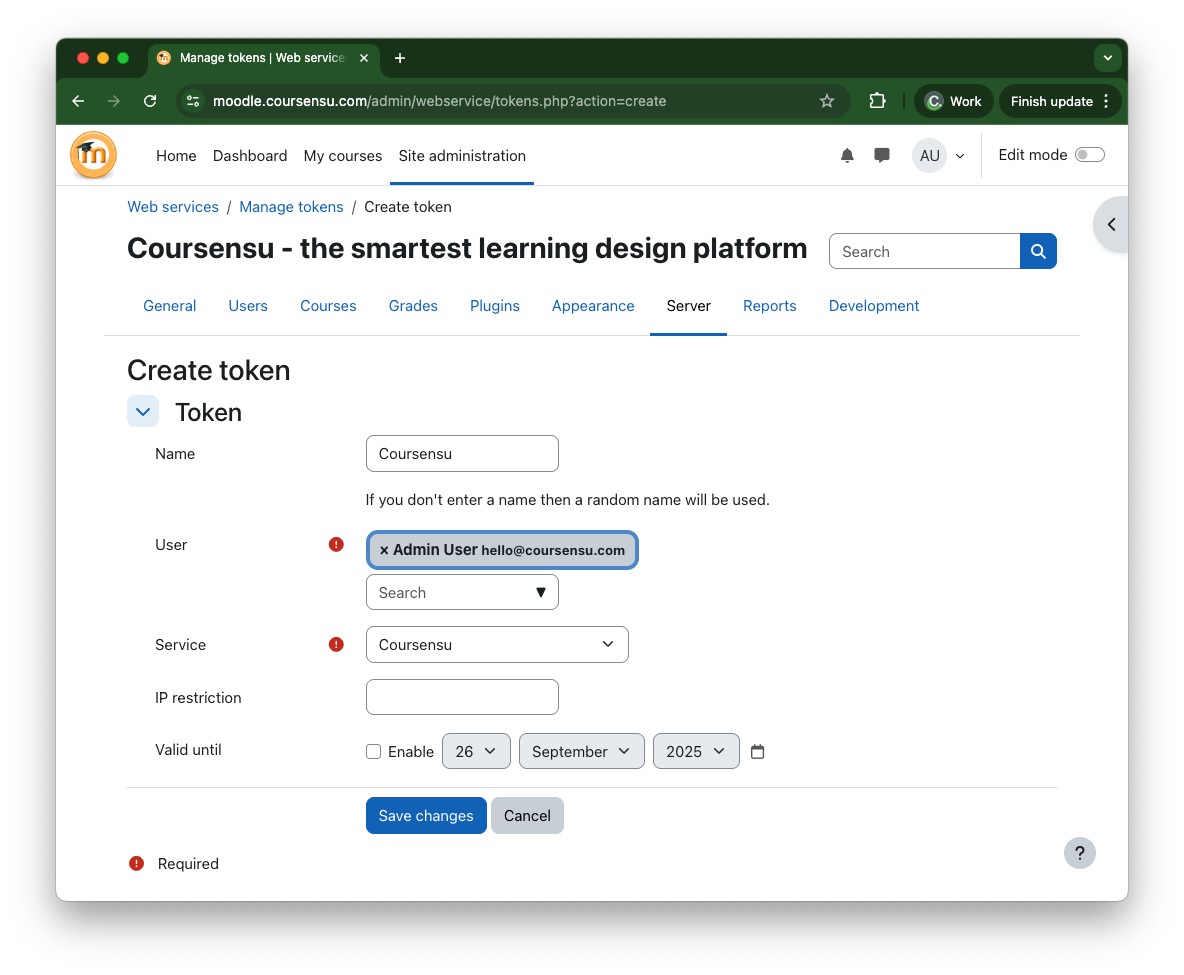Open the Reports tab
The width and height of the screenshot is (1184, 975).
click(769, 306)
